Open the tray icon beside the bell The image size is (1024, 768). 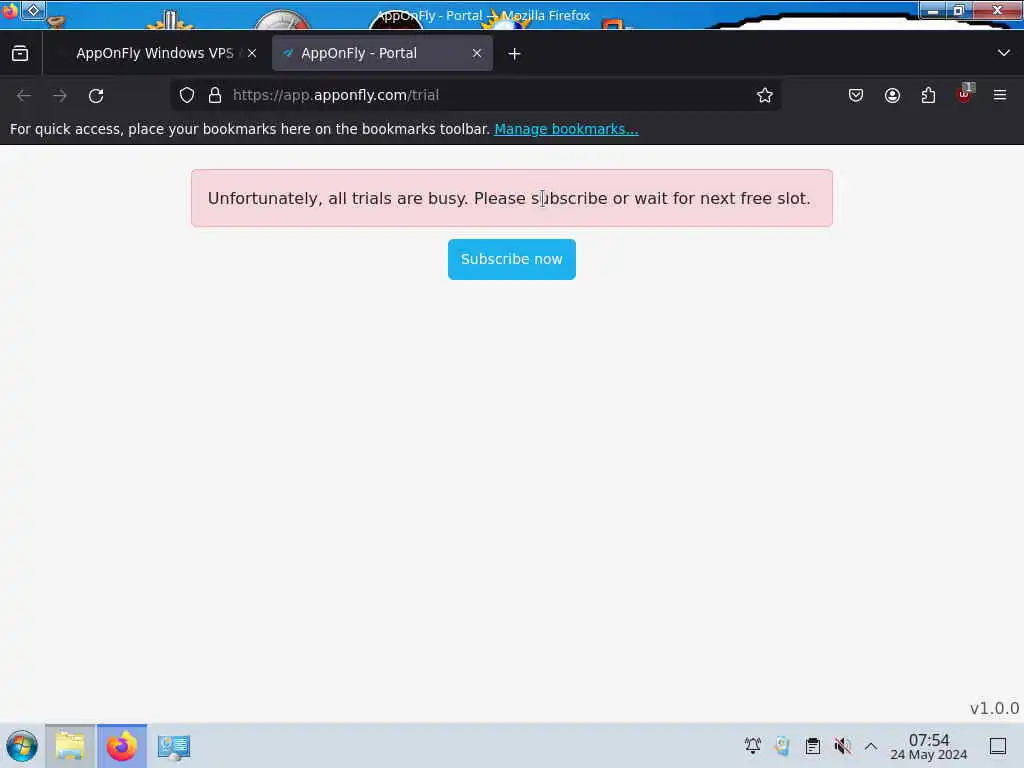tap(782, 746)
